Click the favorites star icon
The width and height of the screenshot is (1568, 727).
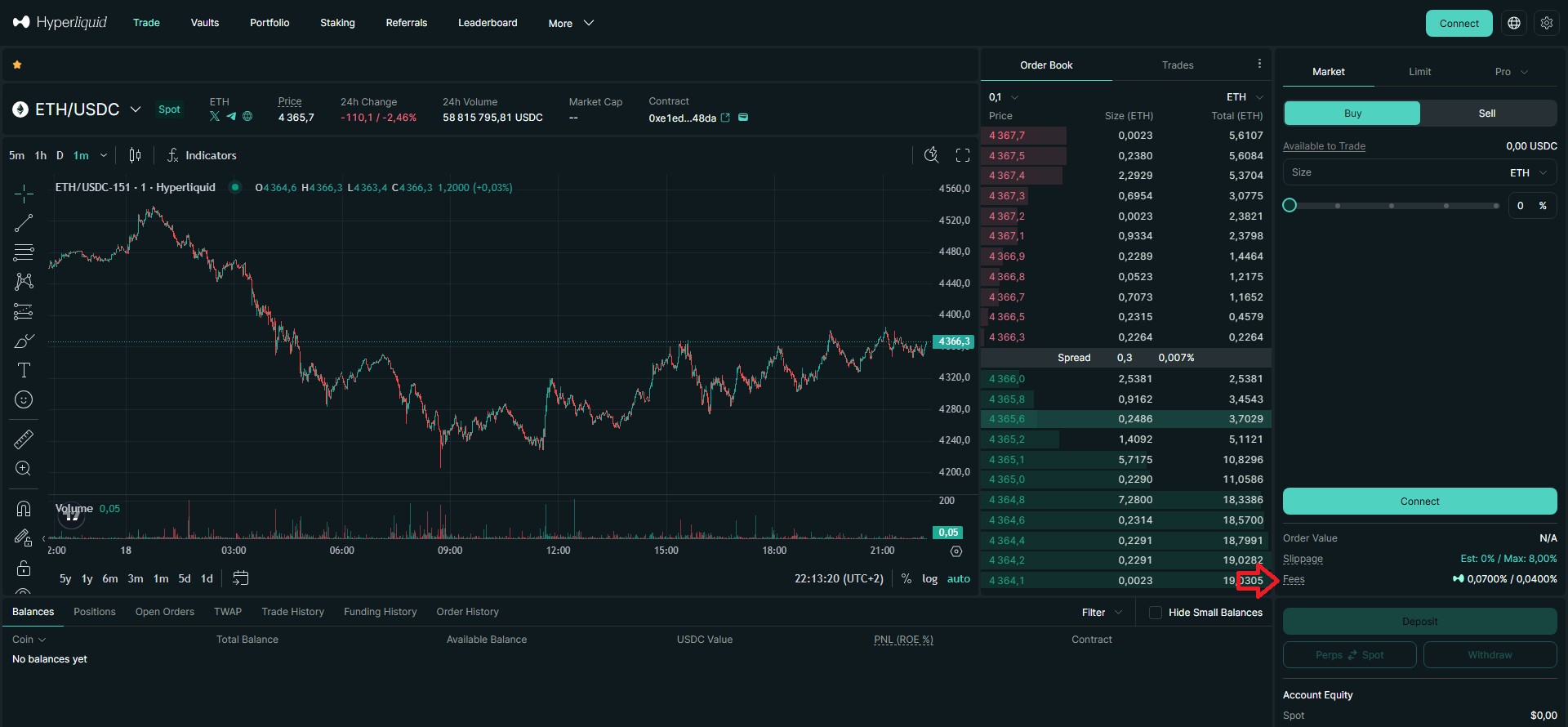17,65
